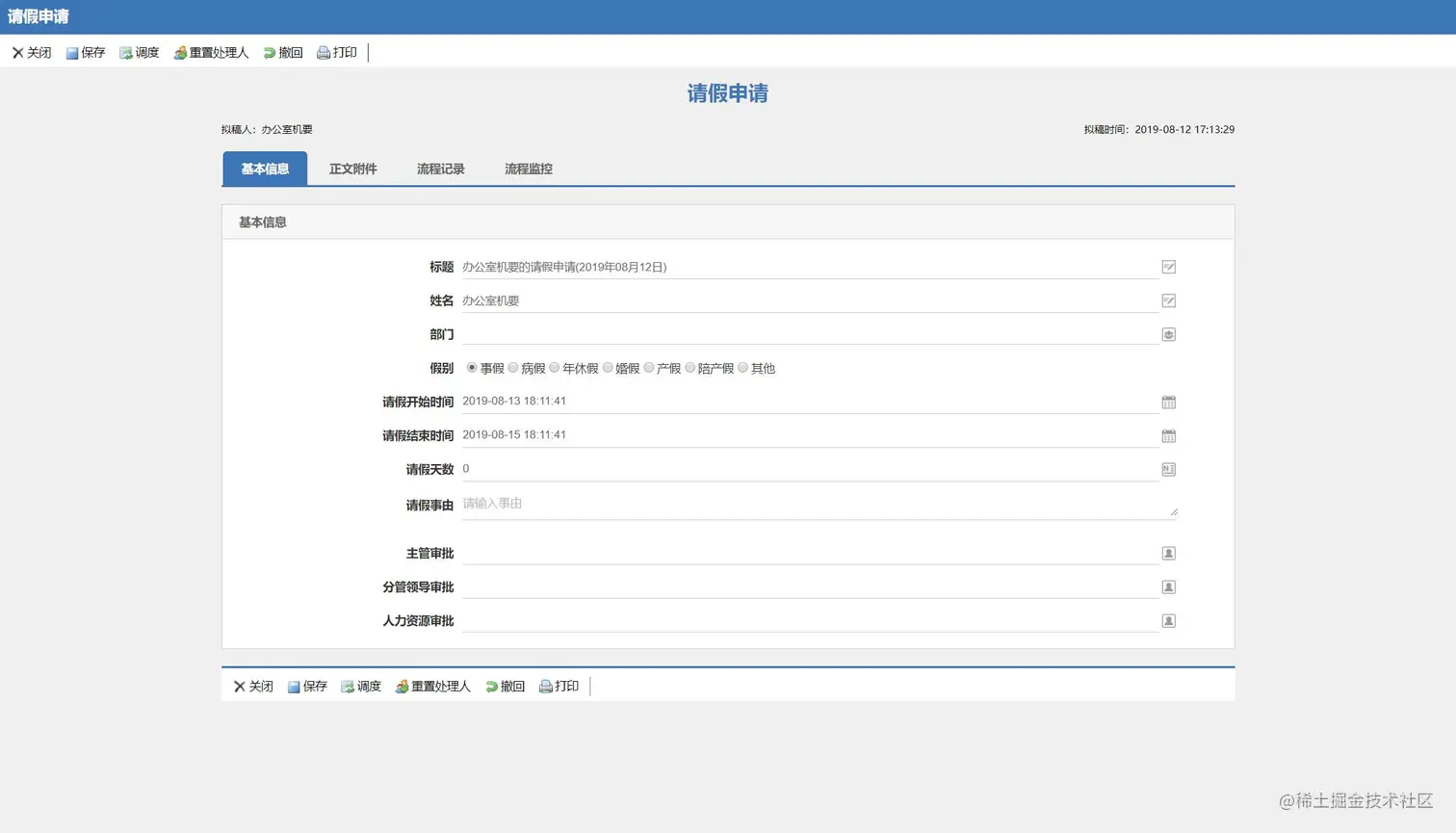
Task: Switch to the 流程监控 tab
Action: (x=529, y=169)
